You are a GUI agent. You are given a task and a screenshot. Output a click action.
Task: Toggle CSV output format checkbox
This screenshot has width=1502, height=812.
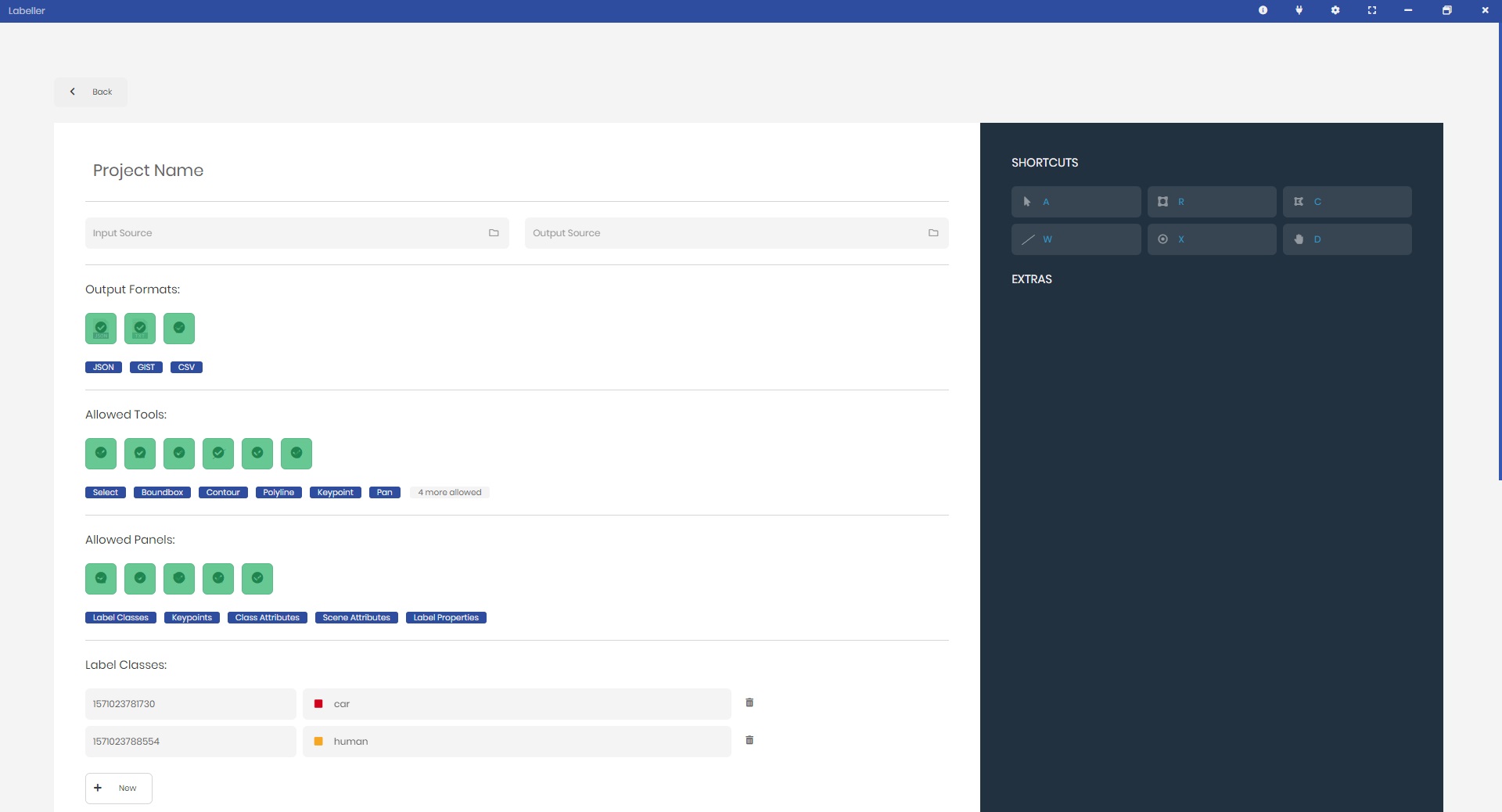[x=179, y=329]
